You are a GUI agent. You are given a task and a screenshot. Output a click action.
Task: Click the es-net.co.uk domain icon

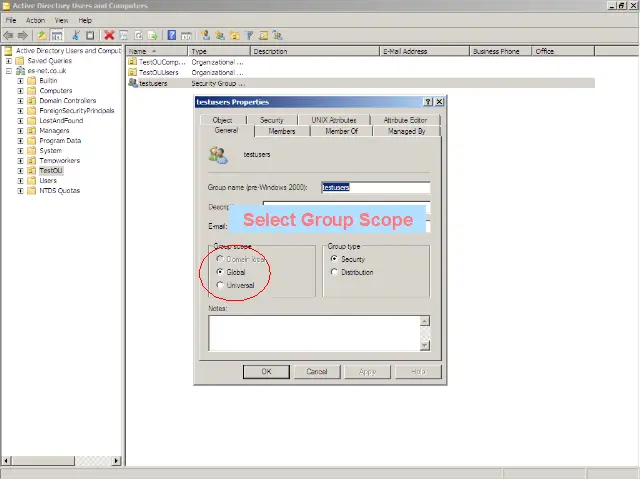click(20, 71)
